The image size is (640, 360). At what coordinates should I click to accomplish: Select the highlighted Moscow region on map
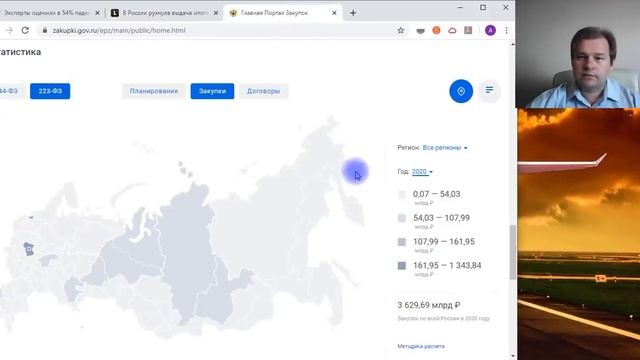coord(28,249)
